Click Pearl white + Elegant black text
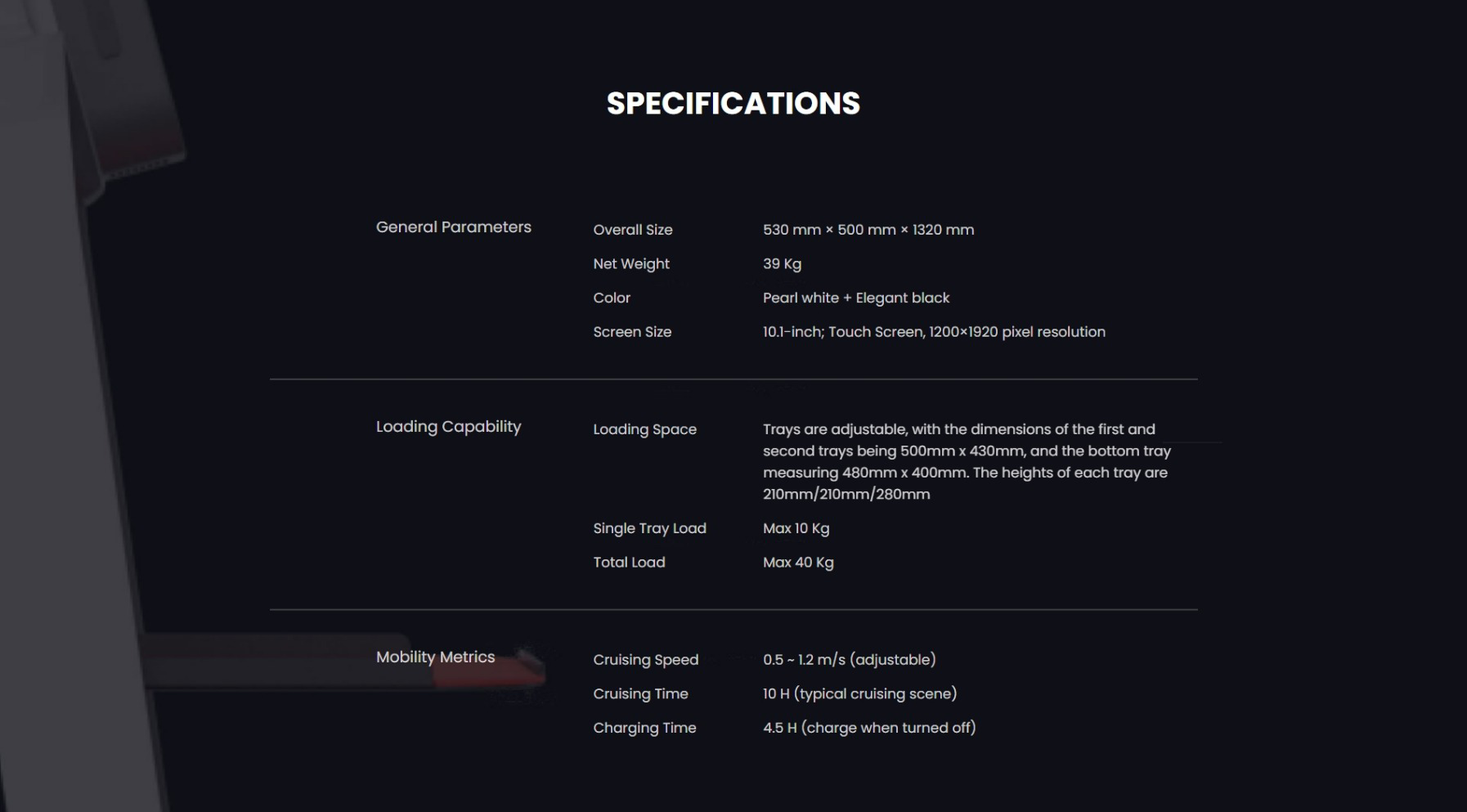 pyautogui.click(x=856, y=298)
